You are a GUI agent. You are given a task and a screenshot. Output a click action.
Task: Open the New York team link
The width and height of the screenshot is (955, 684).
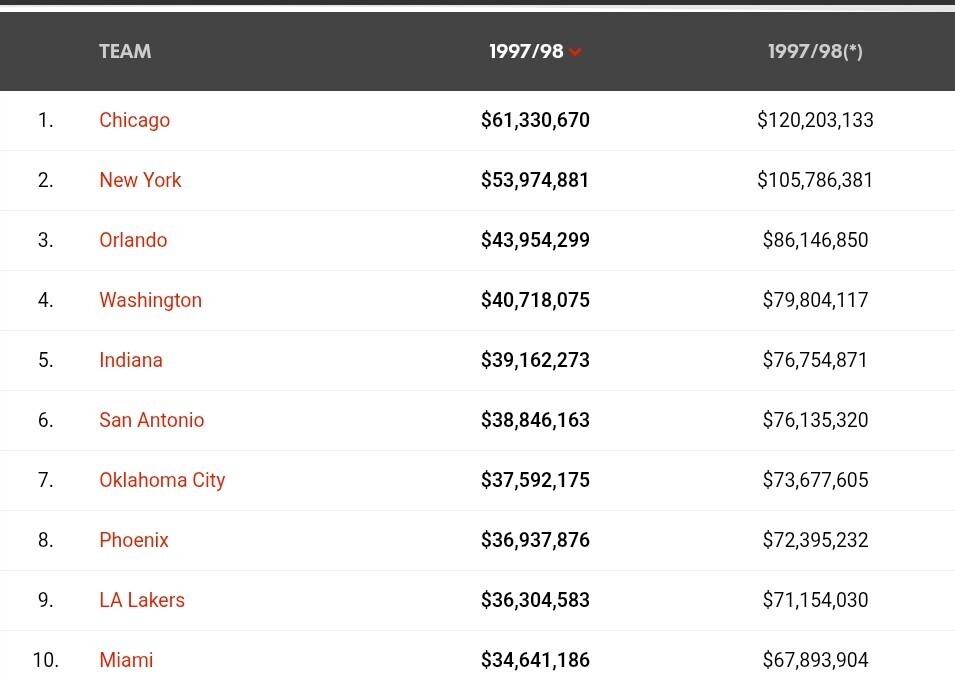click(140, 180)
